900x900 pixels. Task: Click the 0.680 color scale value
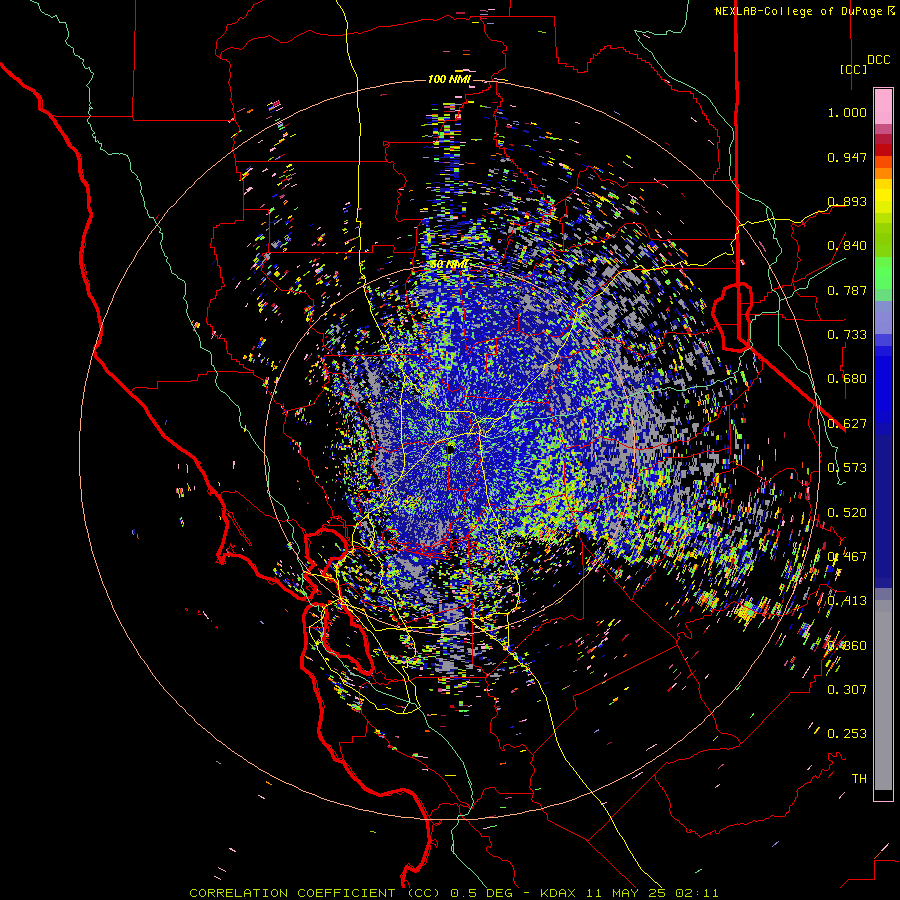pos(847,379)
